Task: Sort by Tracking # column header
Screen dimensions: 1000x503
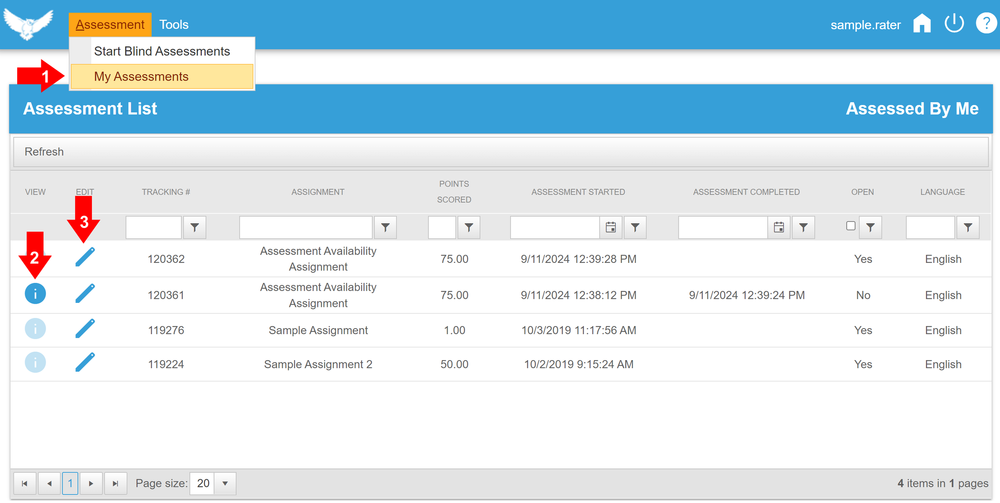Action: click(x=166, y=192)
